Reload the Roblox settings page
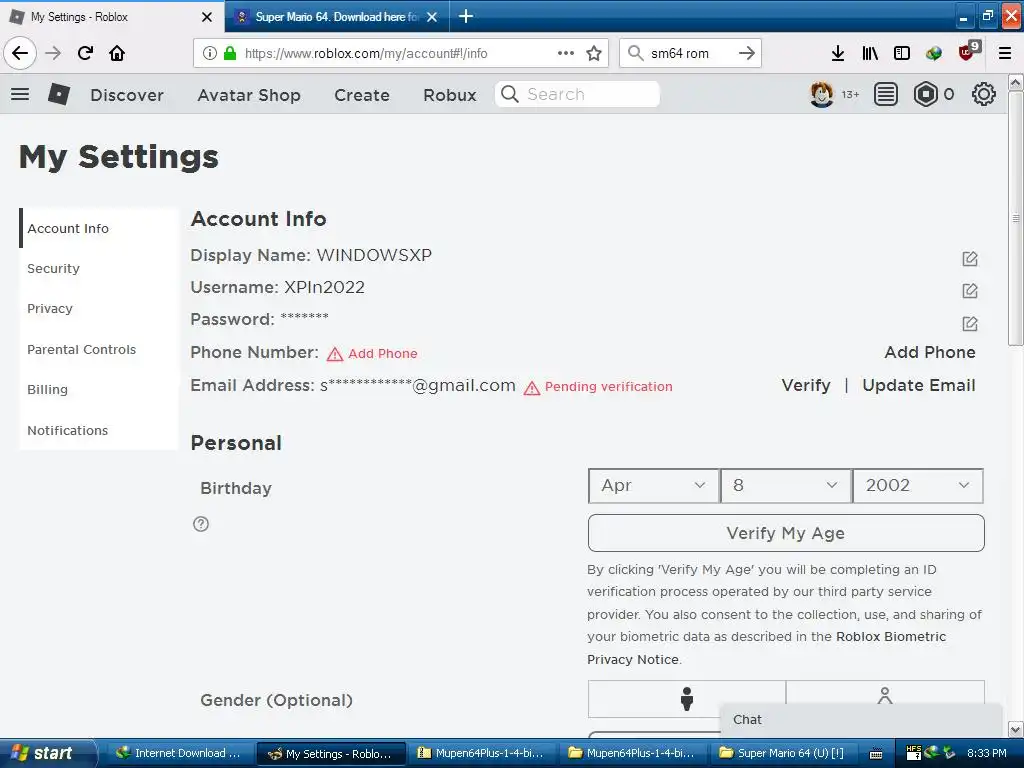Screen dimensions: 1024x768 [85, 53]
